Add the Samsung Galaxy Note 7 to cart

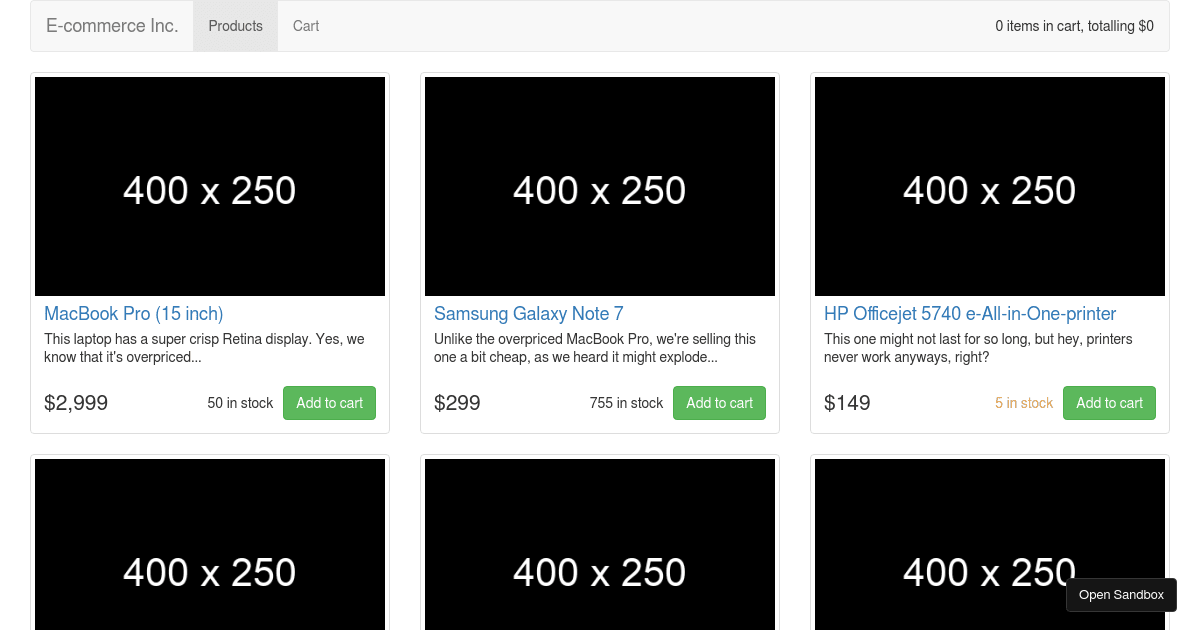pos(719,403)
